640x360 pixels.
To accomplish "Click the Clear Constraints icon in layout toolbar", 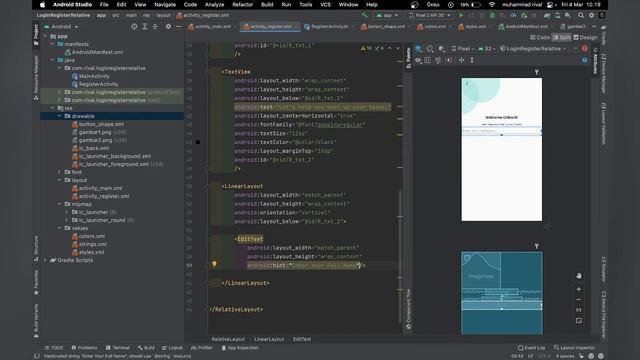I will (438, 60).
